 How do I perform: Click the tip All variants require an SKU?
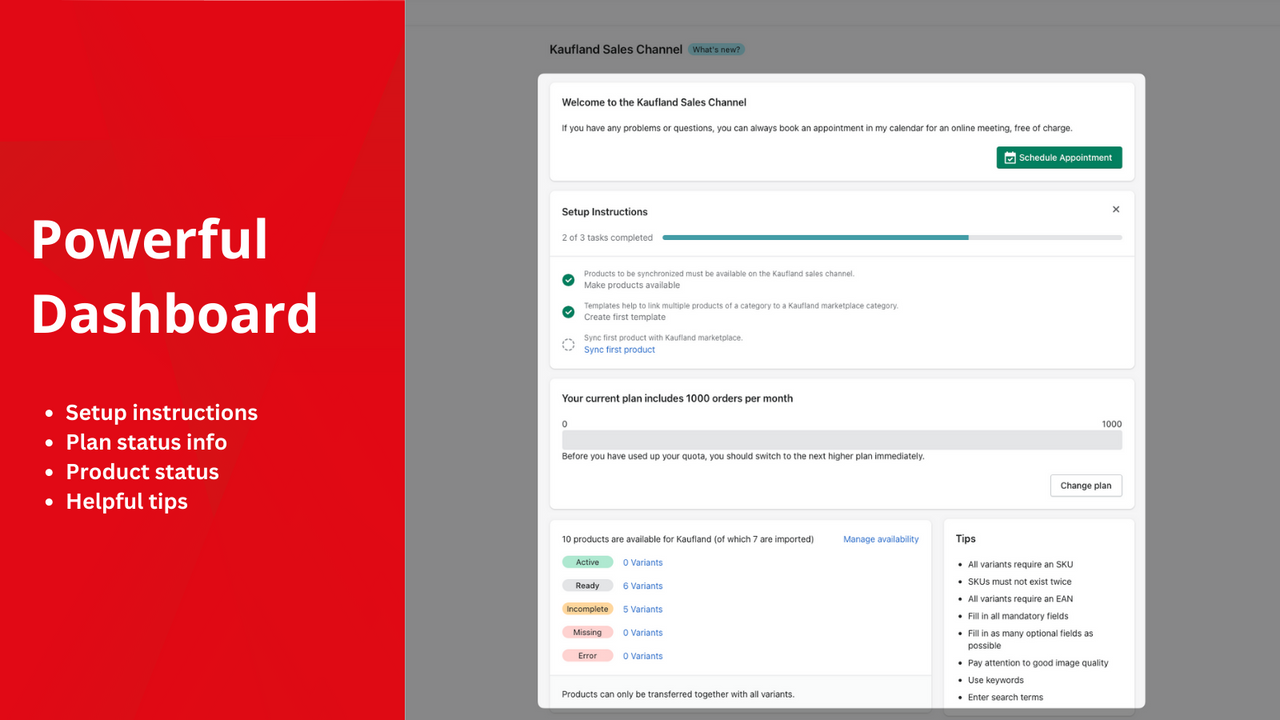coord(1020,565)
